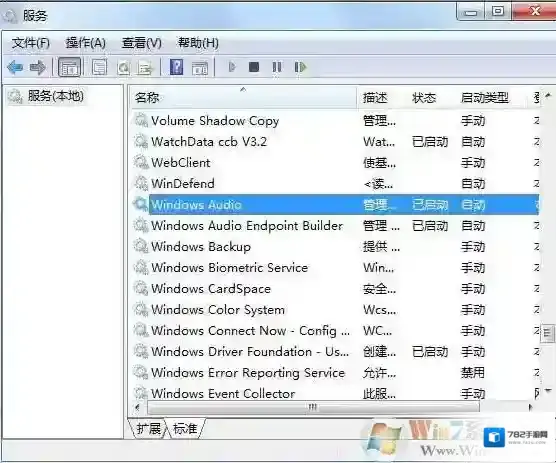The image size is (556, 463).
Task: Click the export list toolbar icon
Action: (x=145, y=67)
